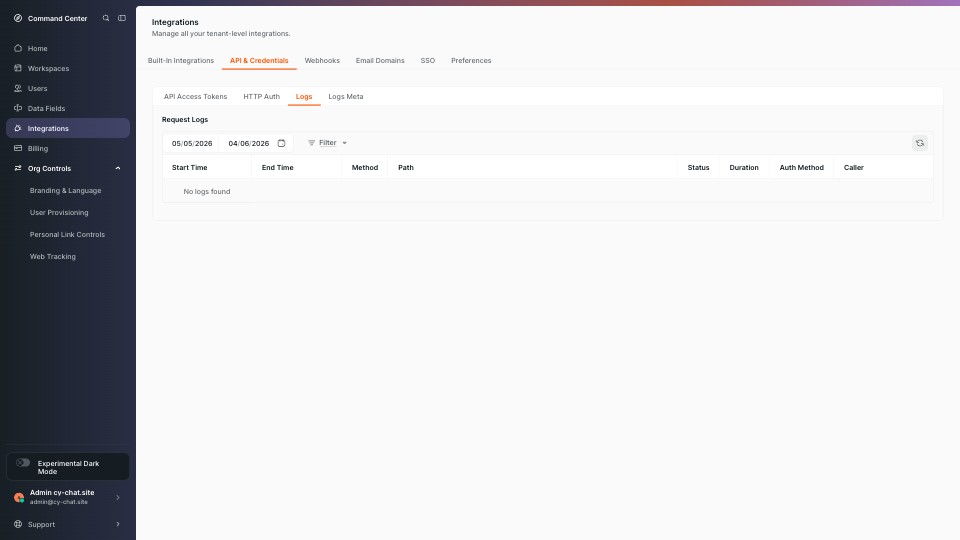The image size is (960, 540).
Task: Click the 'No logs found' message
Action: [x=207, y=192]
